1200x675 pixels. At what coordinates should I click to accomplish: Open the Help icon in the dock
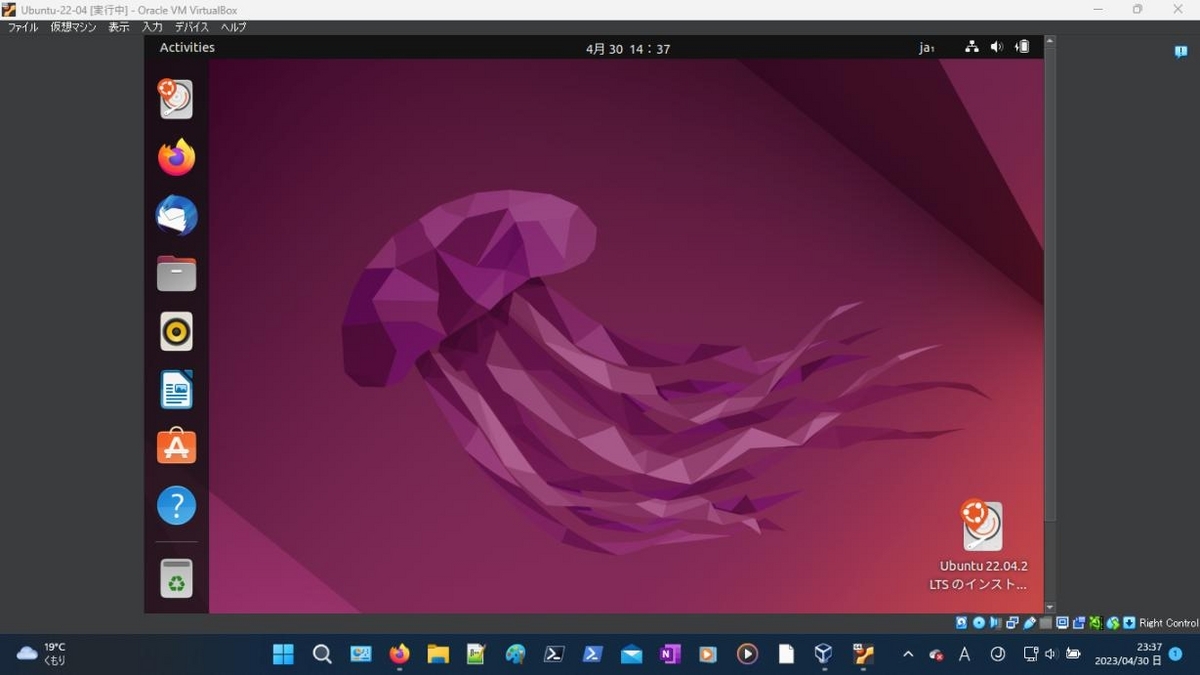point(176,505)
